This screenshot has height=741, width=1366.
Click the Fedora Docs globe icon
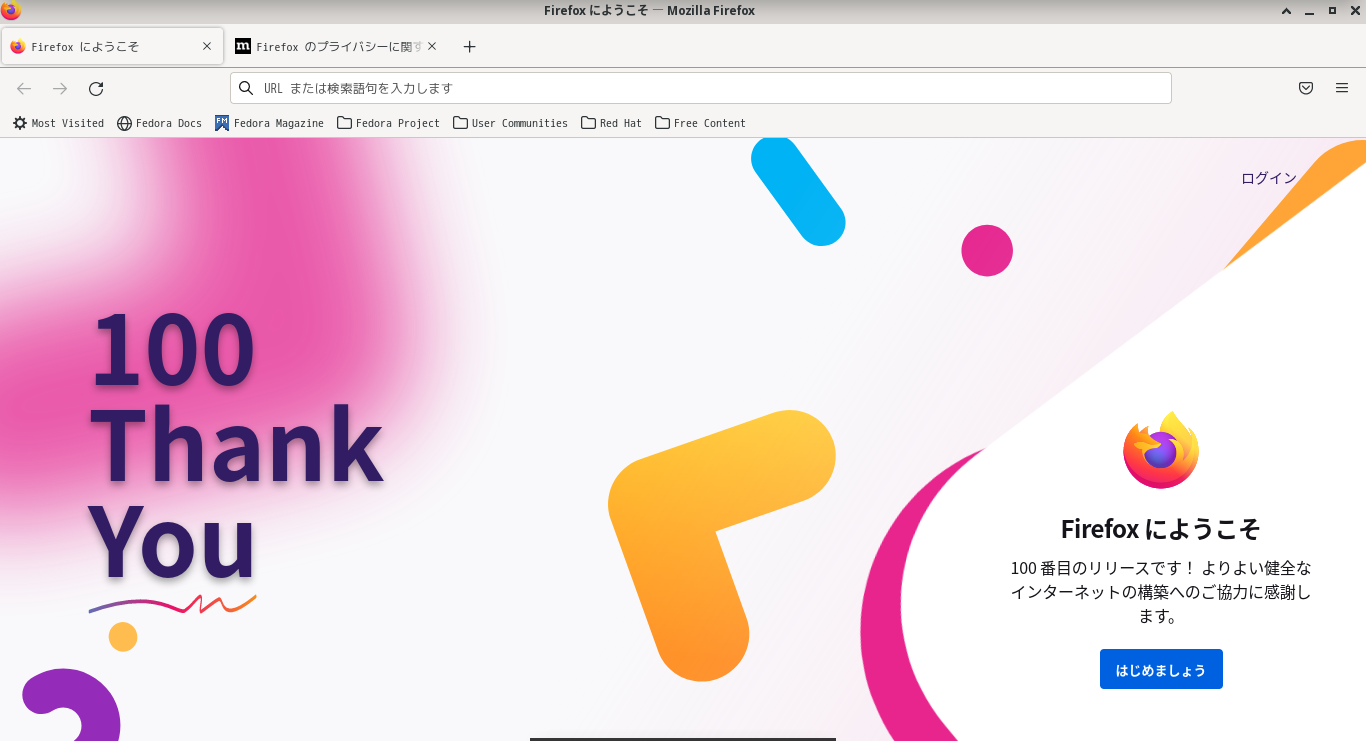click(x=124, y=123)
